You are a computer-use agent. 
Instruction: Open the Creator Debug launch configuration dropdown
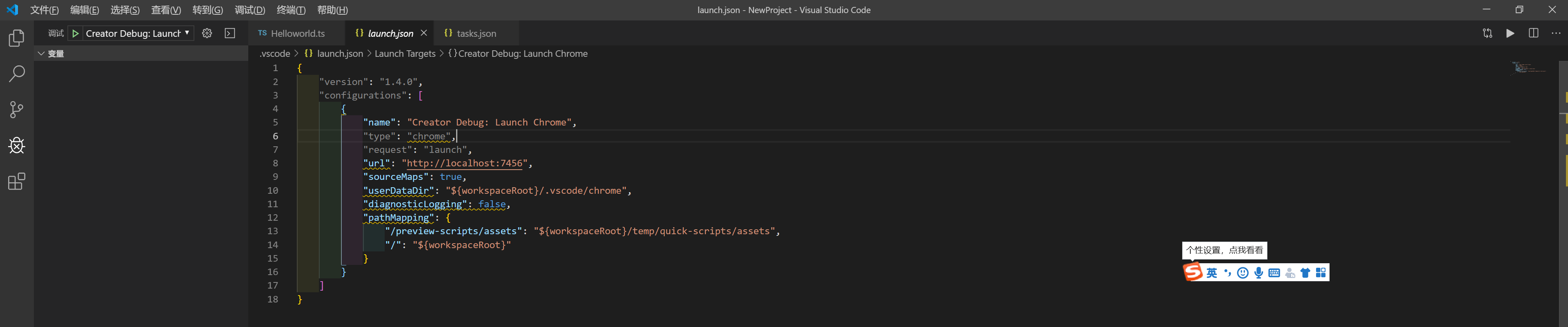(138, 34)
